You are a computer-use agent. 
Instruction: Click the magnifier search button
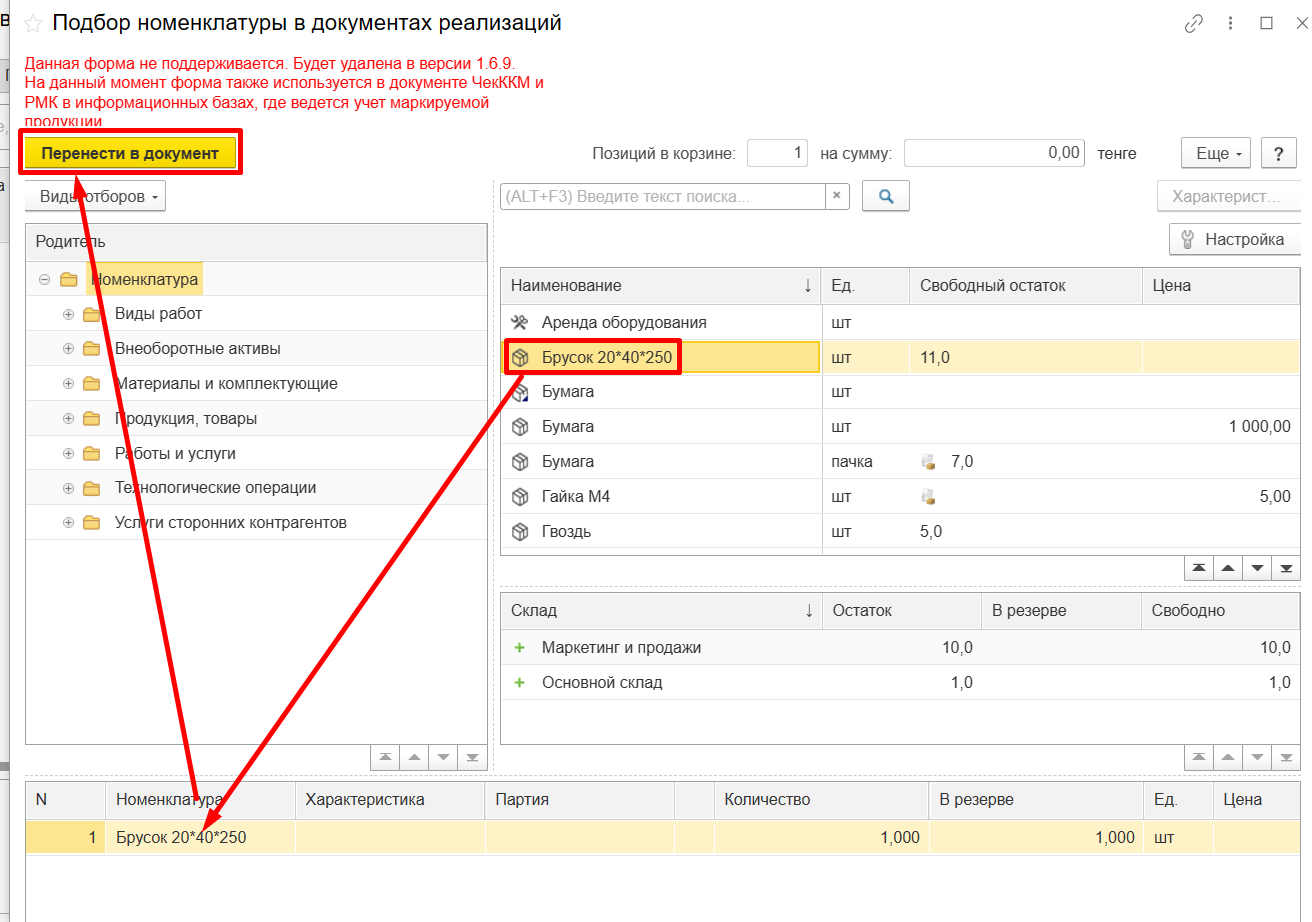pos(885,196)
